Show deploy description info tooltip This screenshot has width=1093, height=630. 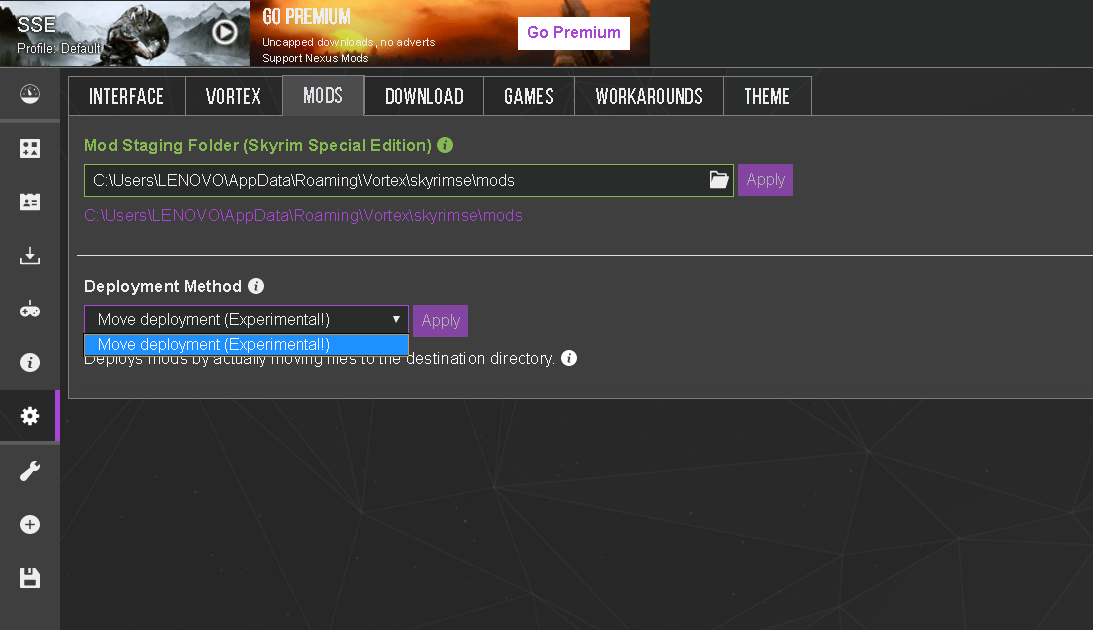[x=568, y=358]
